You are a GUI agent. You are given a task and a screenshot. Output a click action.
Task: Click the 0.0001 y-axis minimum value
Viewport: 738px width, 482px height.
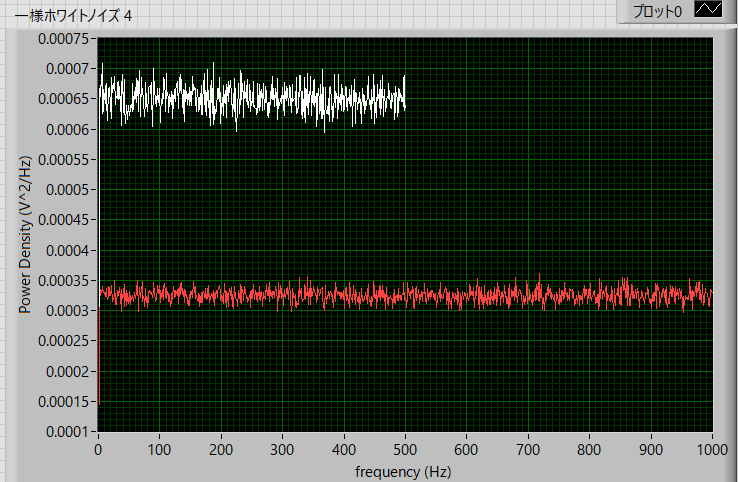point(66,431)
